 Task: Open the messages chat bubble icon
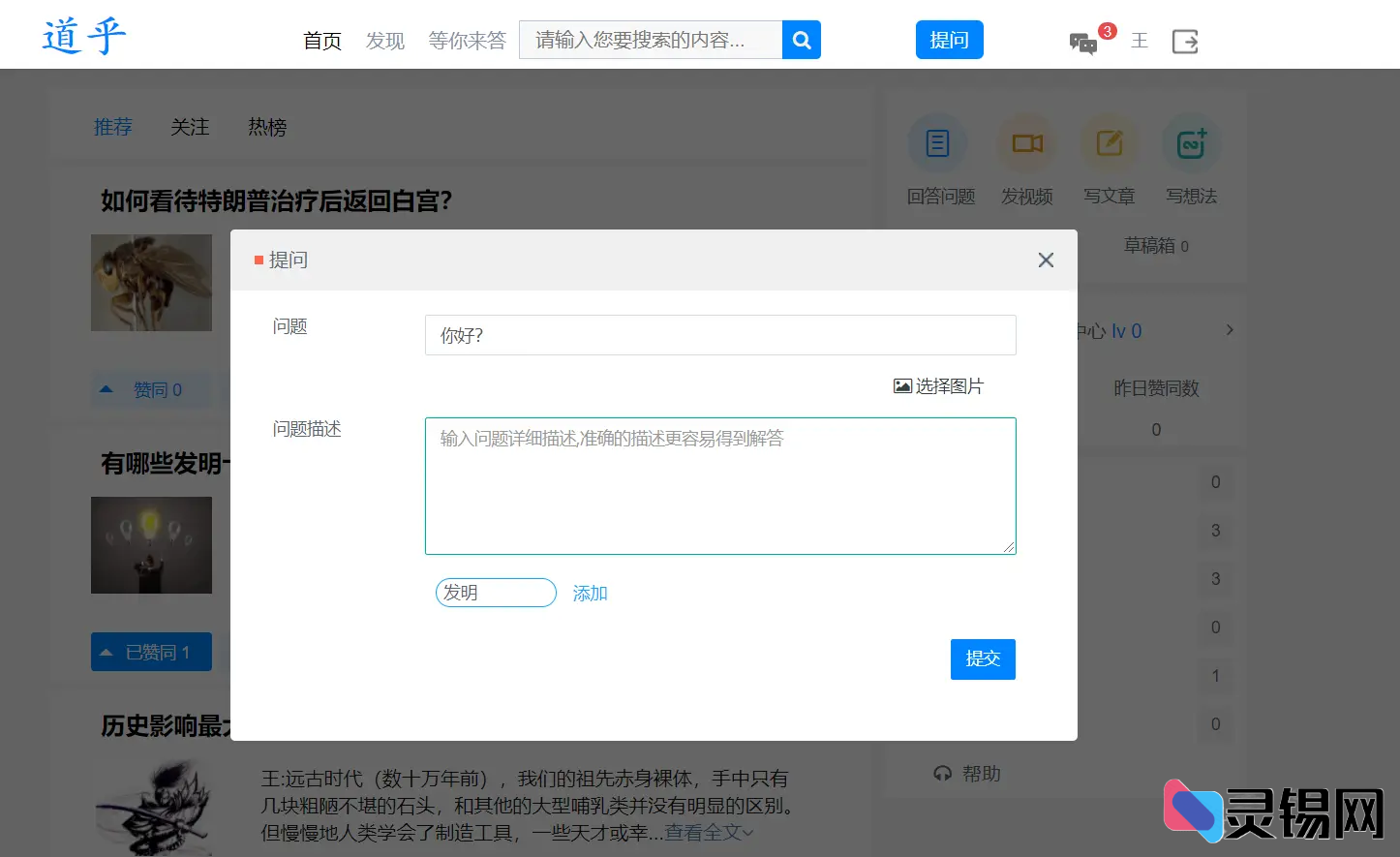(x=1083, y=43)
